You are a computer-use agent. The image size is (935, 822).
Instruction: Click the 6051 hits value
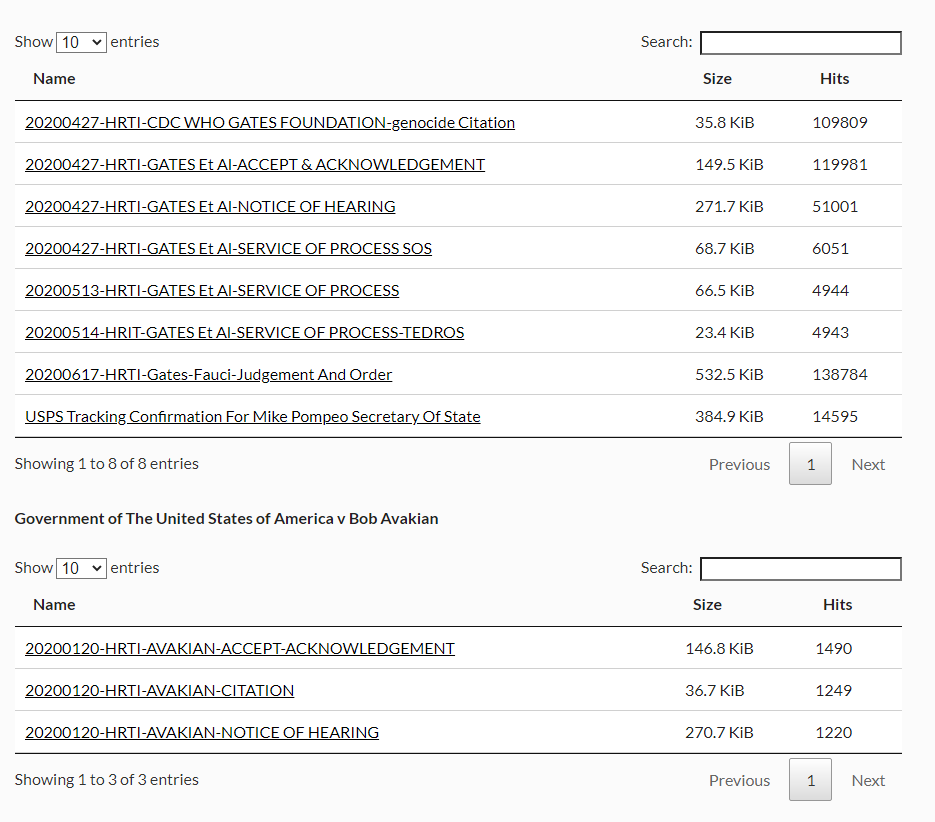click(830, 249)
